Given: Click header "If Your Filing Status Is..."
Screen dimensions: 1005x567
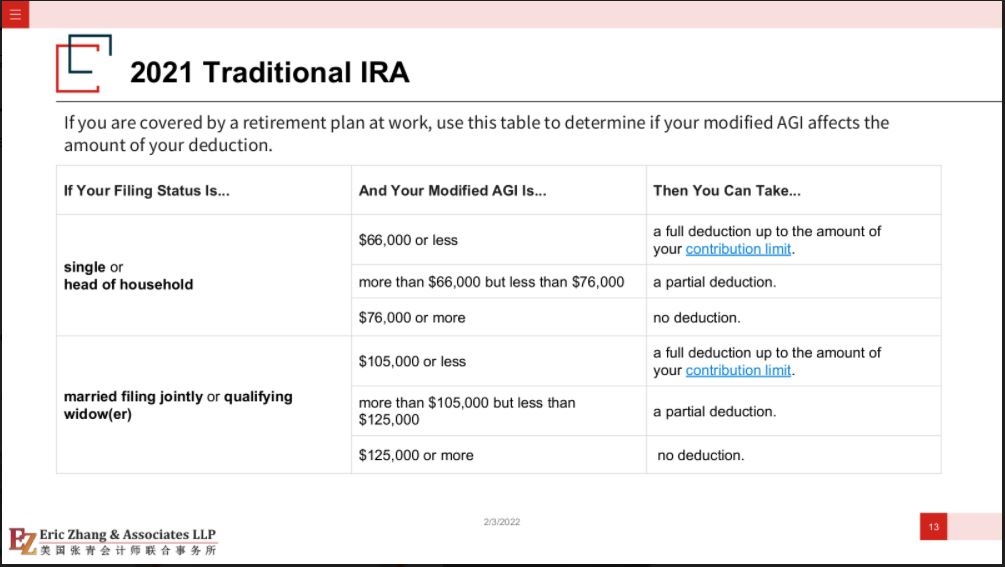Looking at the screenshot, I should 147,191.
